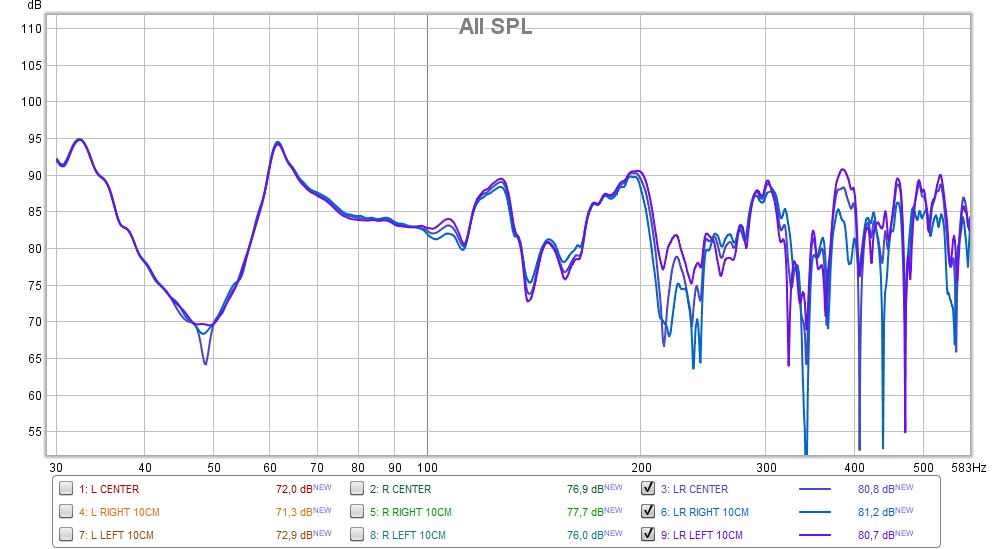Click the LR CENTER line color sample
The image size is (993, 549).
coord(815,490)
